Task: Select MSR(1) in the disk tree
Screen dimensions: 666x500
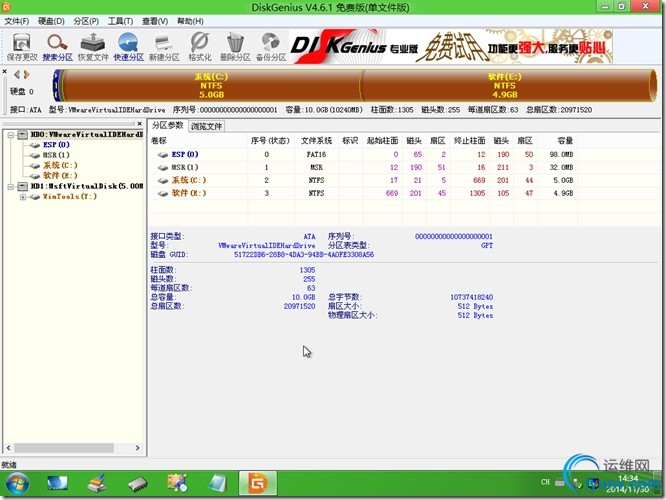Action: pyautogui.click(x=56, y=155)
